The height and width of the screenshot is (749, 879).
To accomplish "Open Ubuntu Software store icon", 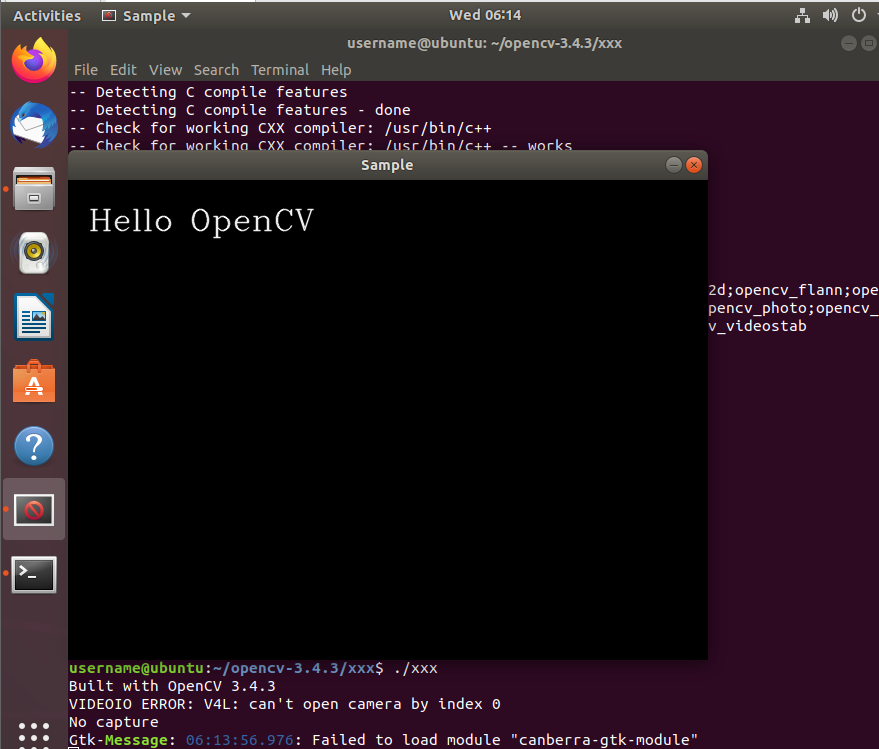I will point(34,381).
